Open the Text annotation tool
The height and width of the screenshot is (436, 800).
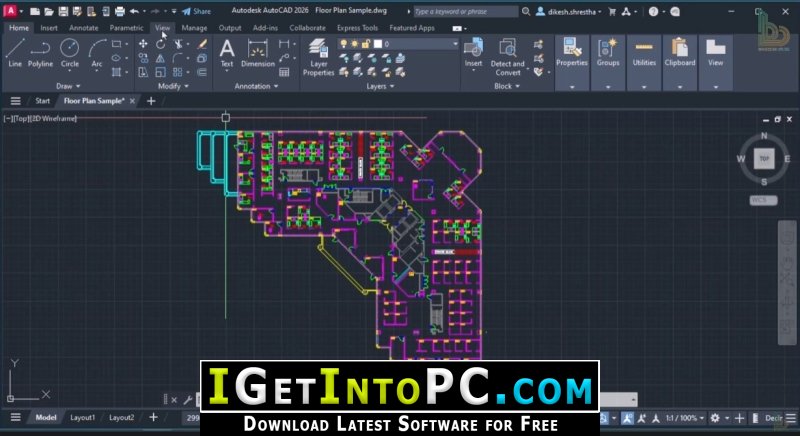(227, 54)
